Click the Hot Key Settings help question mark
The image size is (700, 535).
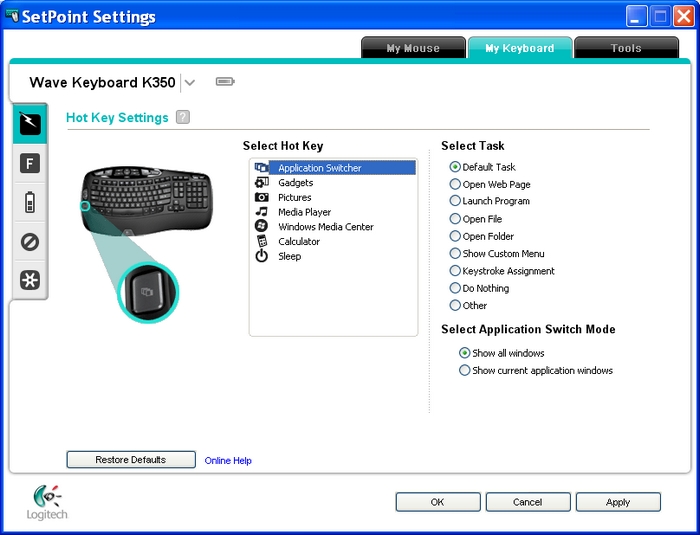(x=183, y=117)
